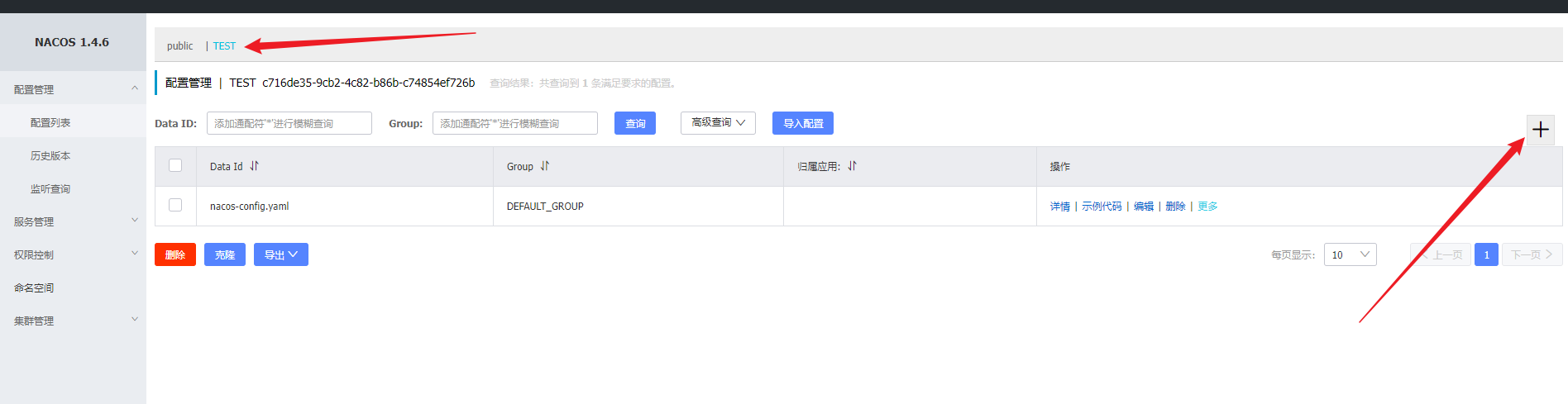
Task: Open 高级查询 dropdown
Action: click(x=718, y=123)
